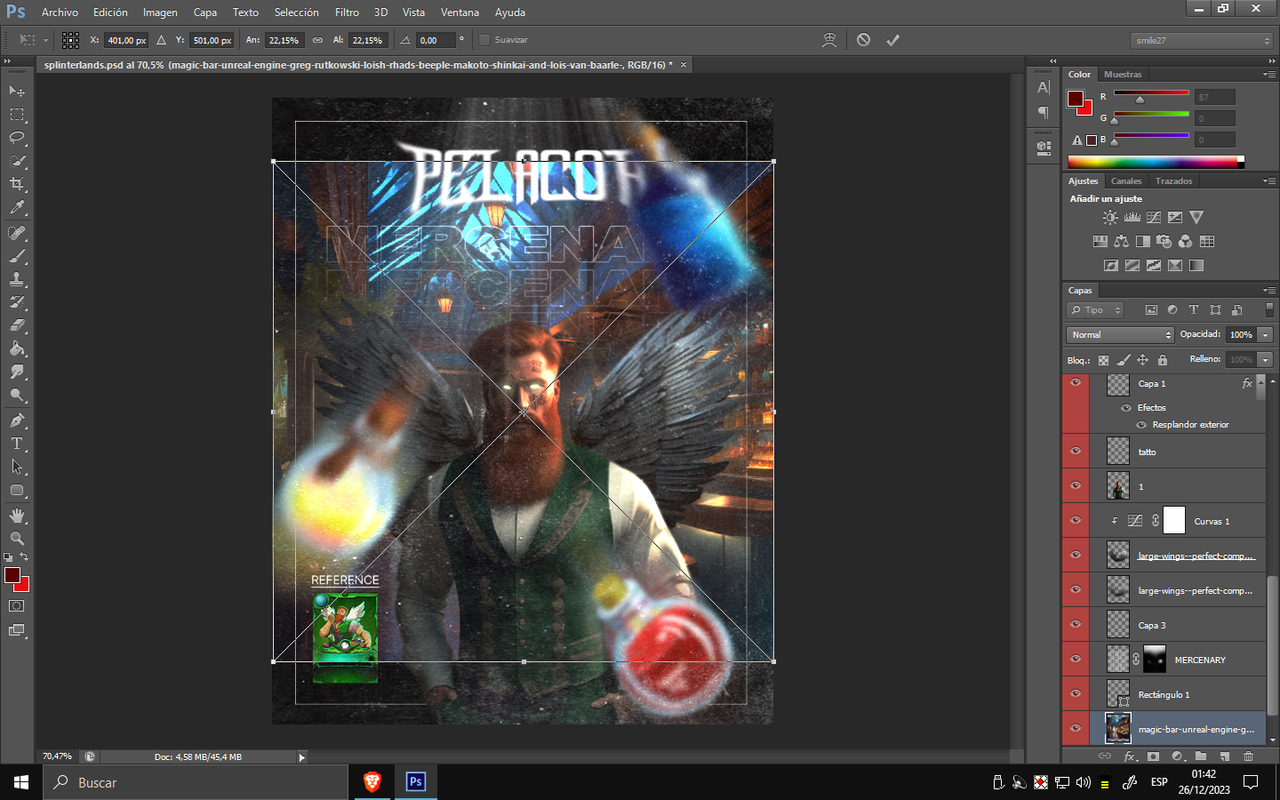This screenshot has height=800, width=1280.
Task: Open the Capas panel flyout menu
Action: point(1268,290)
